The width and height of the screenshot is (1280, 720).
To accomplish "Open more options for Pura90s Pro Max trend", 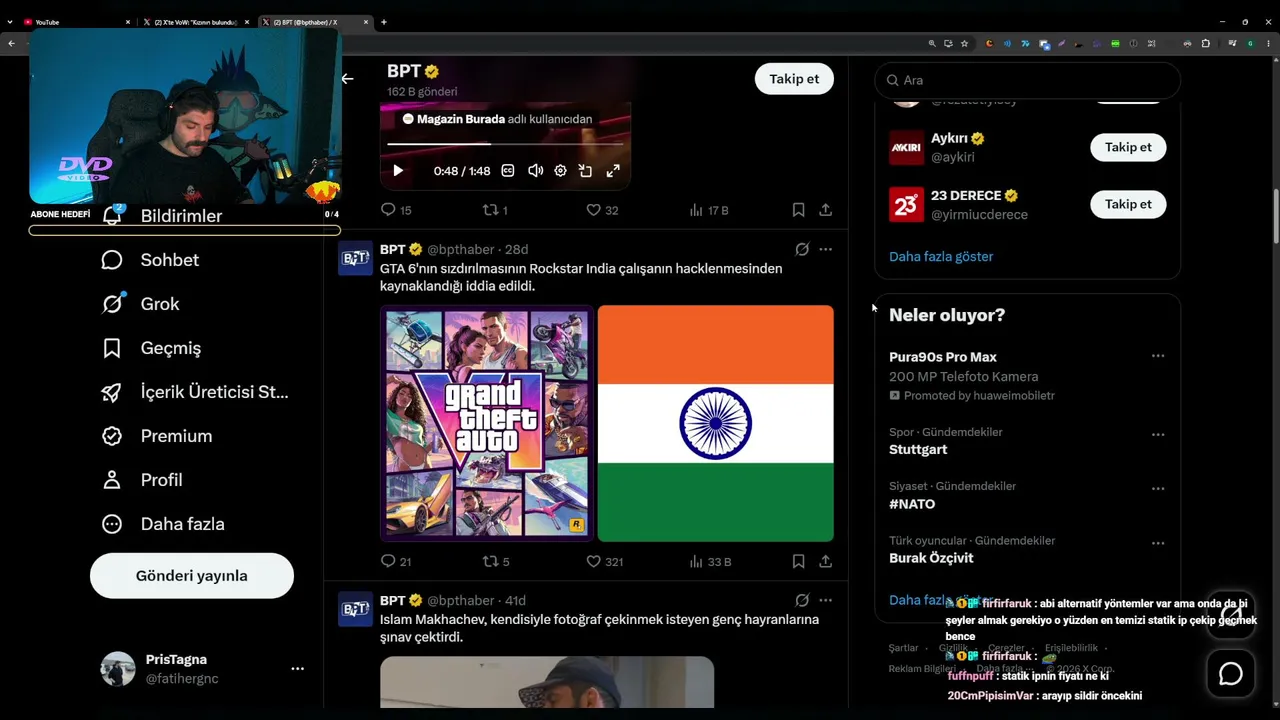I will pyautogui.click(x=1158, y=356).
